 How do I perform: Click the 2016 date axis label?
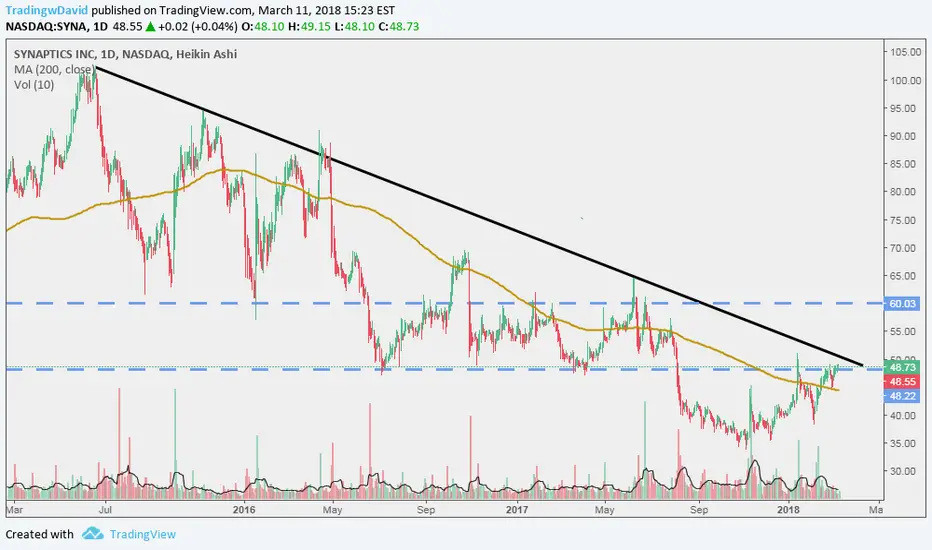click(244, 510)
